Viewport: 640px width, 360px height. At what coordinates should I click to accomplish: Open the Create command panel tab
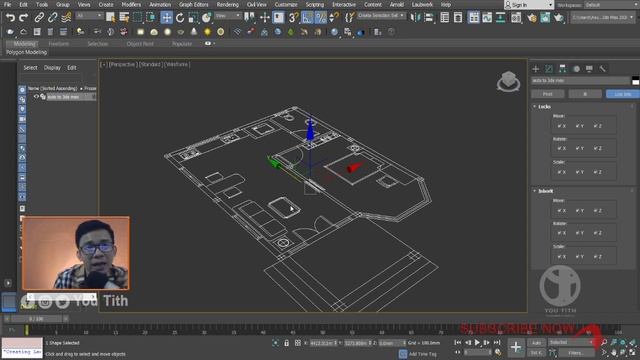536,69
